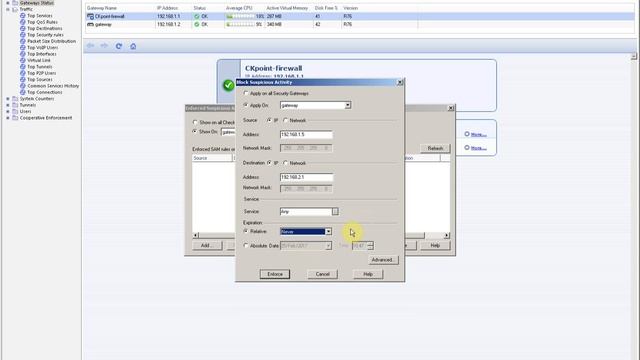
Task: Click the large green checkmark status icon
Action: coord(229,85)
